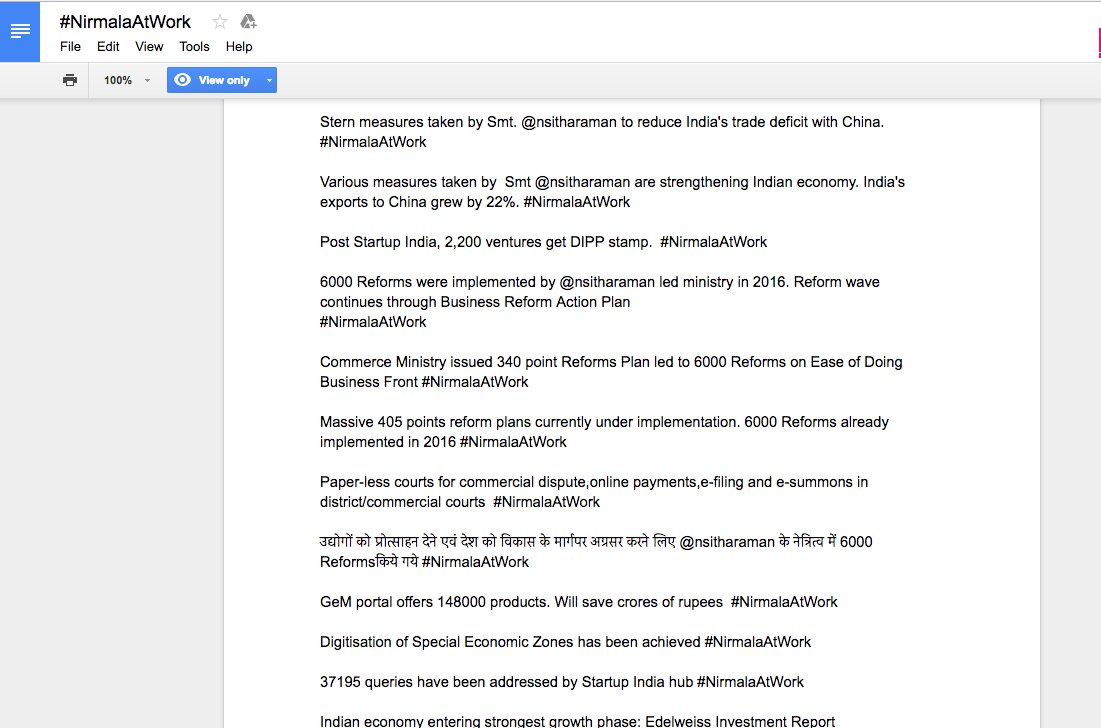Click the add to Drive icon
1101x728 pixels.
249,22
